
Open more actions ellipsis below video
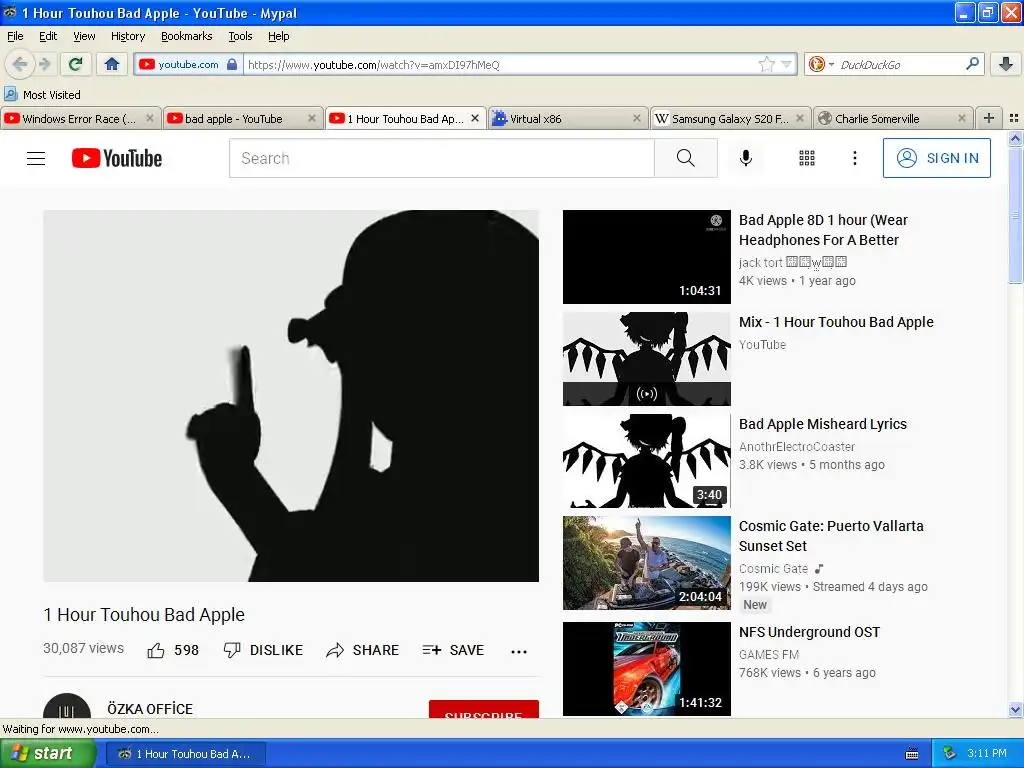[519, 651]
